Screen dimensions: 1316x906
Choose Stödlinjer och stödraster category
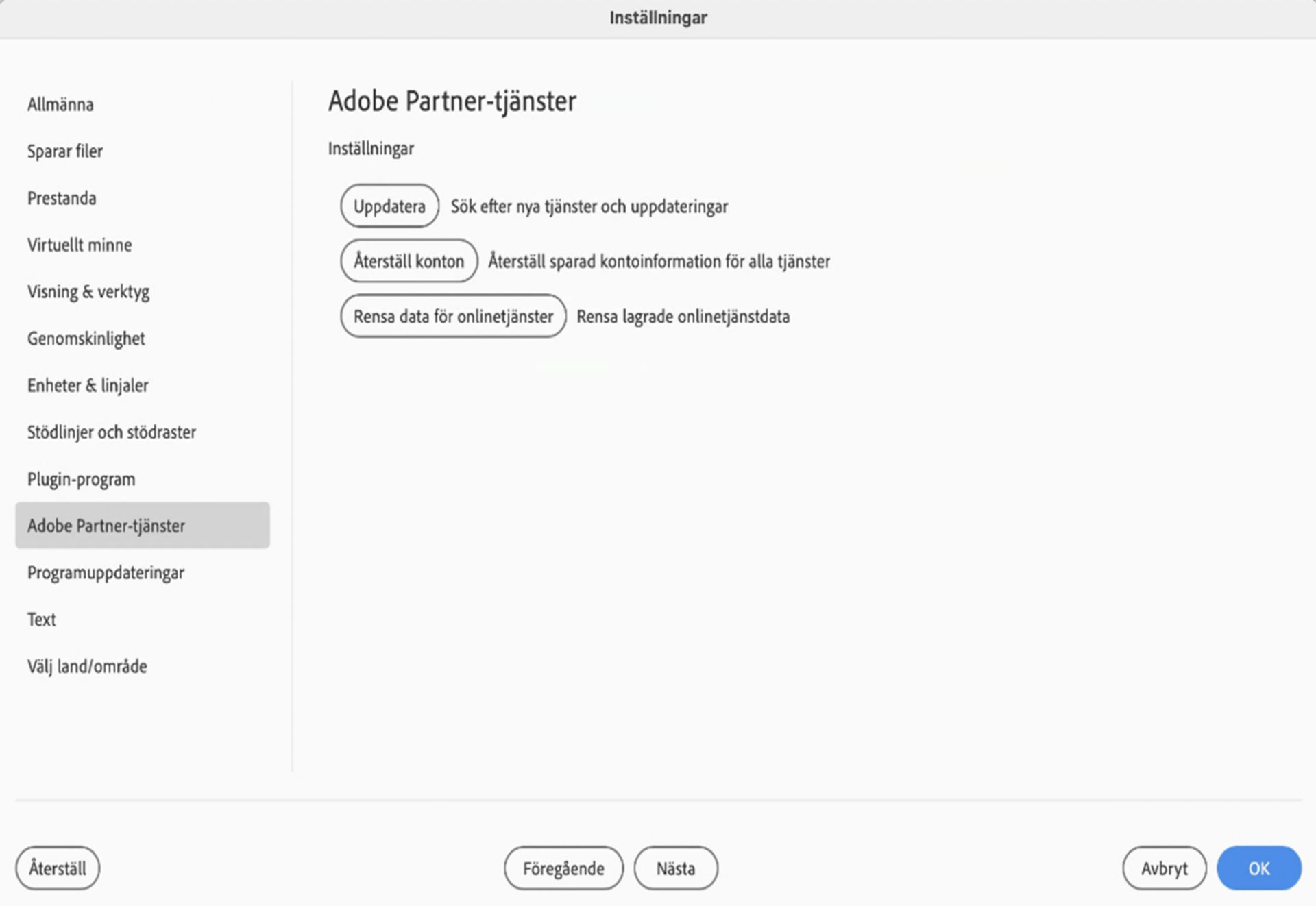pos(112,432)
